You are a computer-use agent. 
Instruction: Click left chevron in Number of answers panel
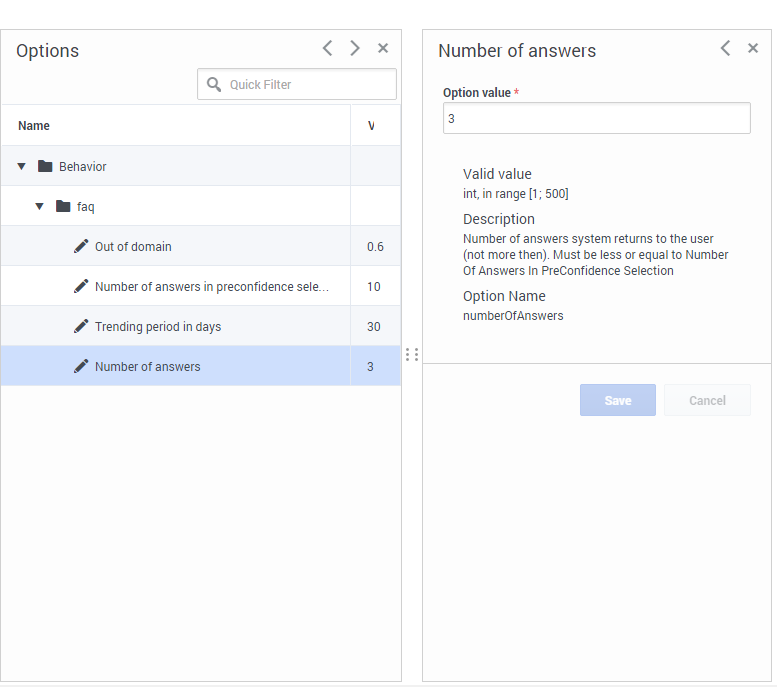click(x=725, y=48)
